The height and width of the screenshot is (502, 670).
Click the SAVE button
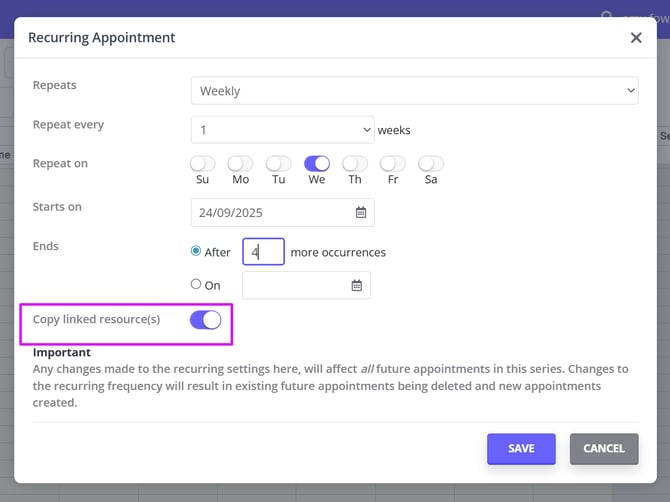click(521, 449)
